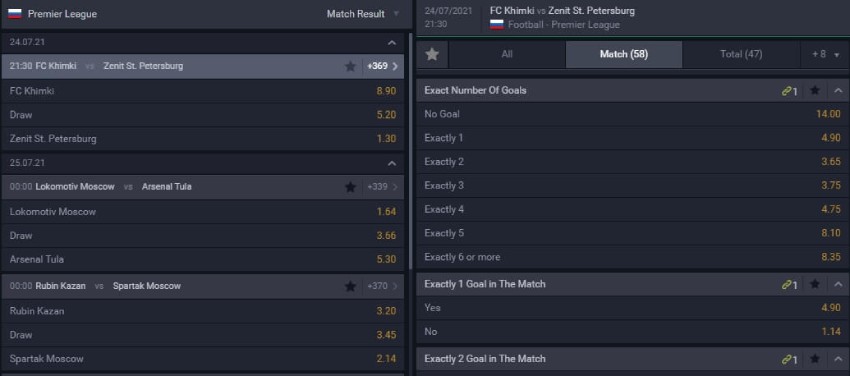
Task: Click the favorites star tab beside All
Action: (x=432, y=54)
